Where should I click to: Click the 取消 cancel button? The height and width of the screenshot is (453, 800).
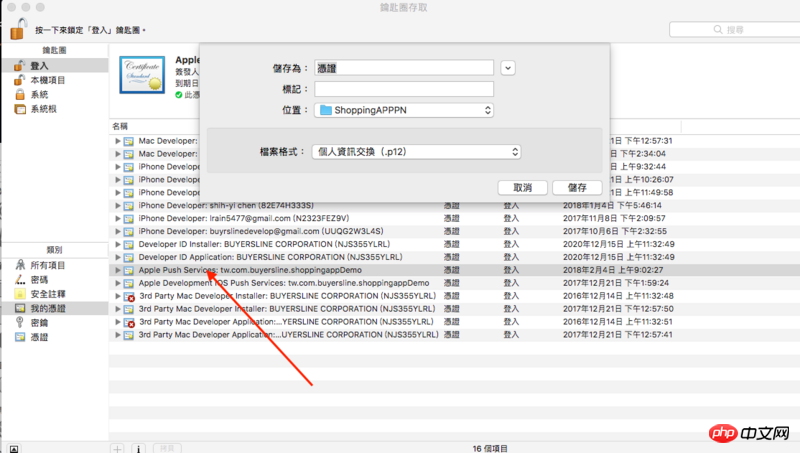point(522,188)
